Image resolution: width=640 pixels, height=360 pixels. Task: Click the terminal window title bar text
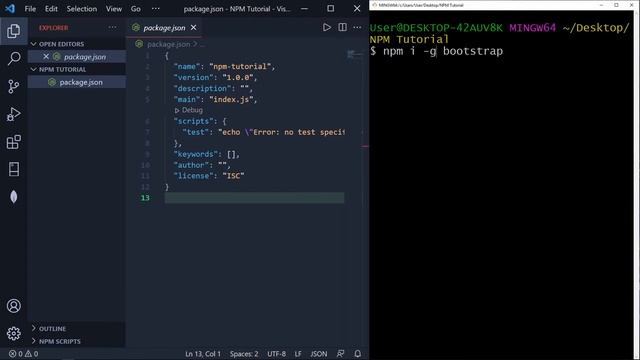pyautogui.click(x=421, y=5)
